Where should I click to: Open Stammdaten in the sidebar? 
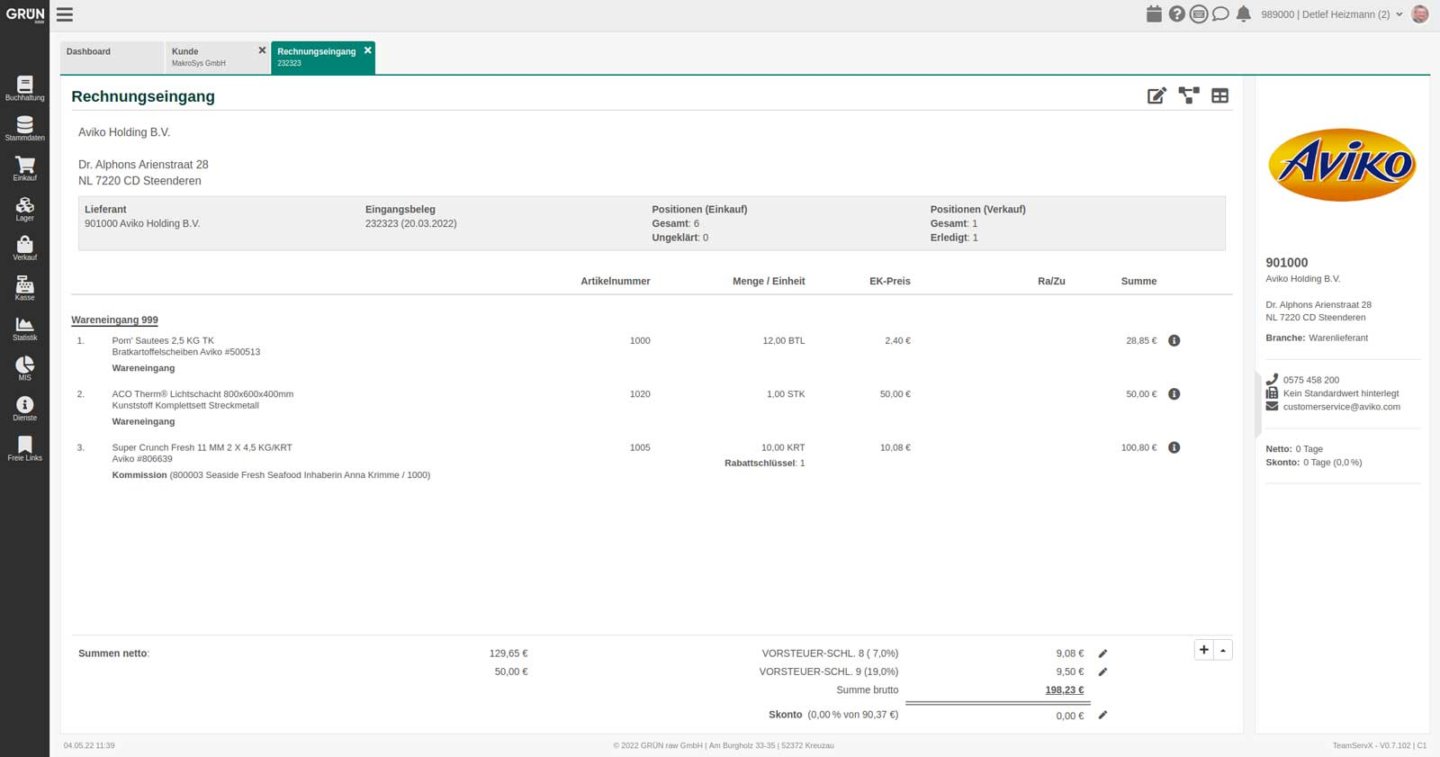point(25,129)
